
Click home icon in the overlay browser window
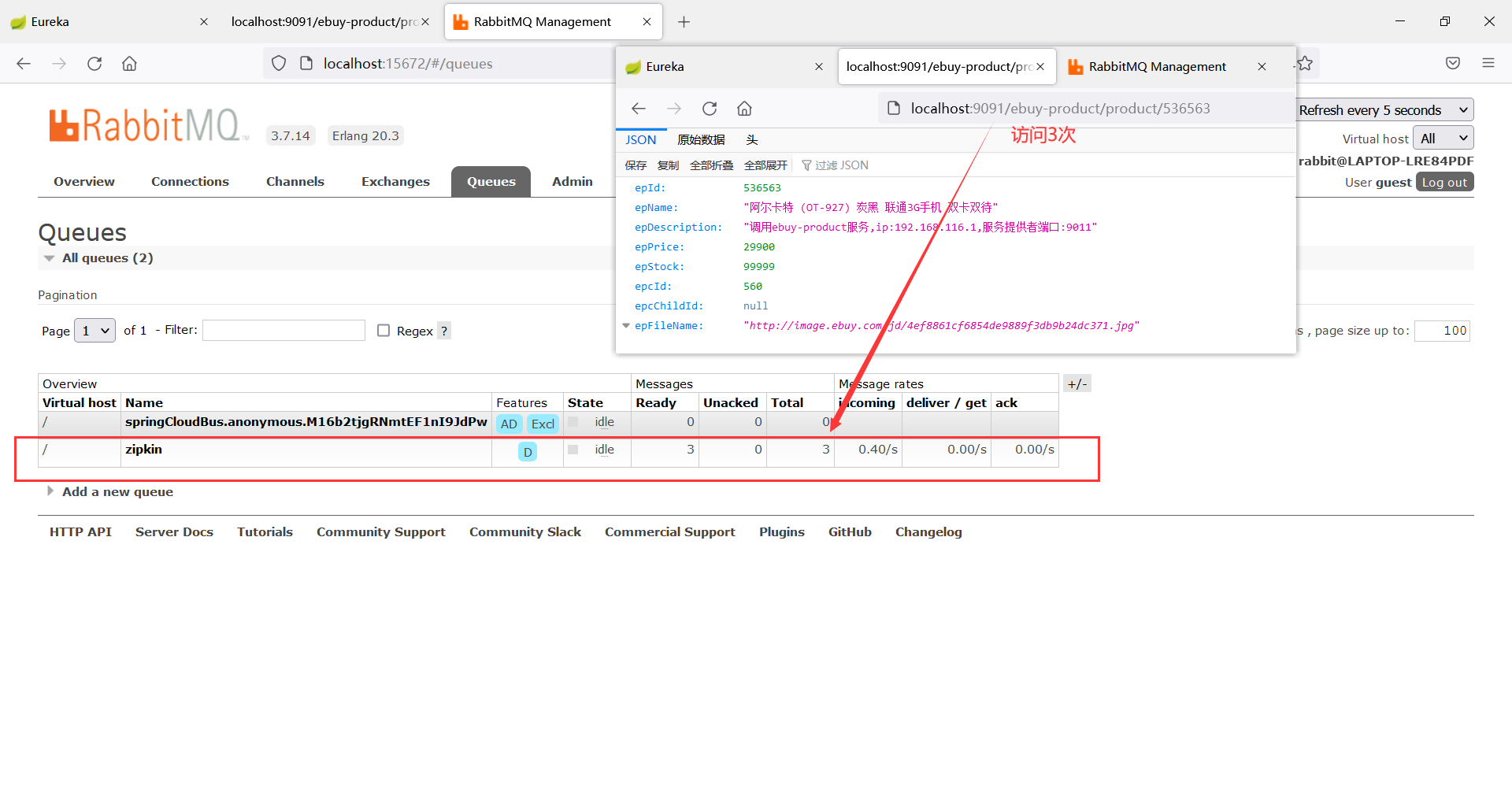744,109
